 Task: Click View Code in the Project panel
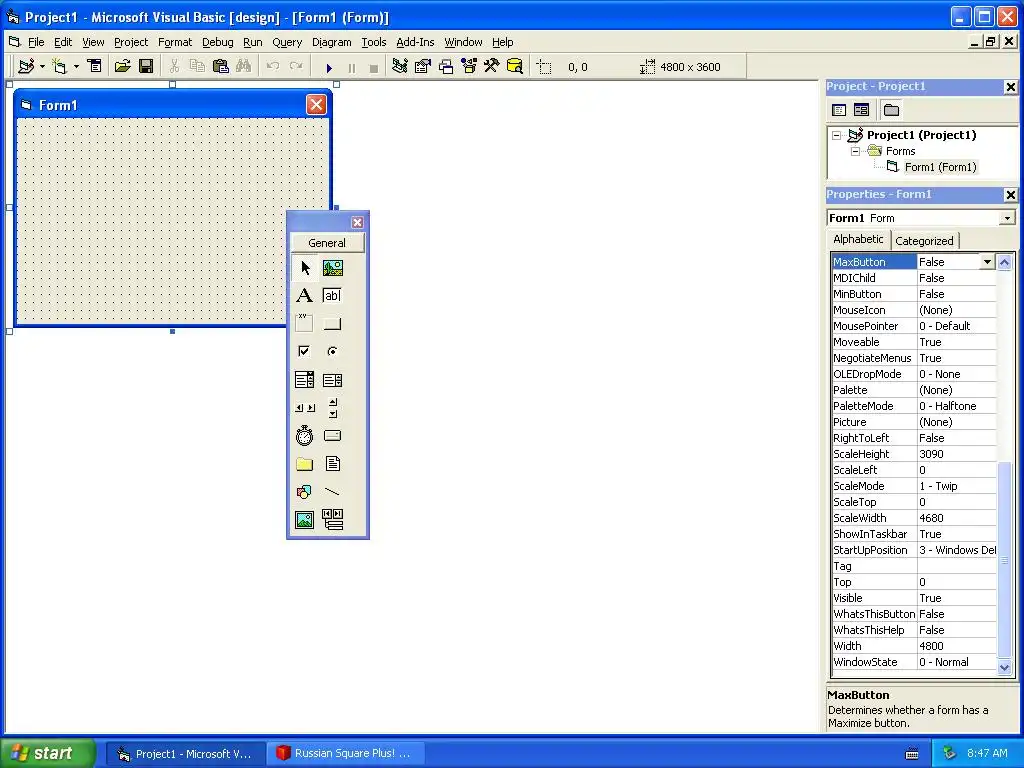point(839,110)
